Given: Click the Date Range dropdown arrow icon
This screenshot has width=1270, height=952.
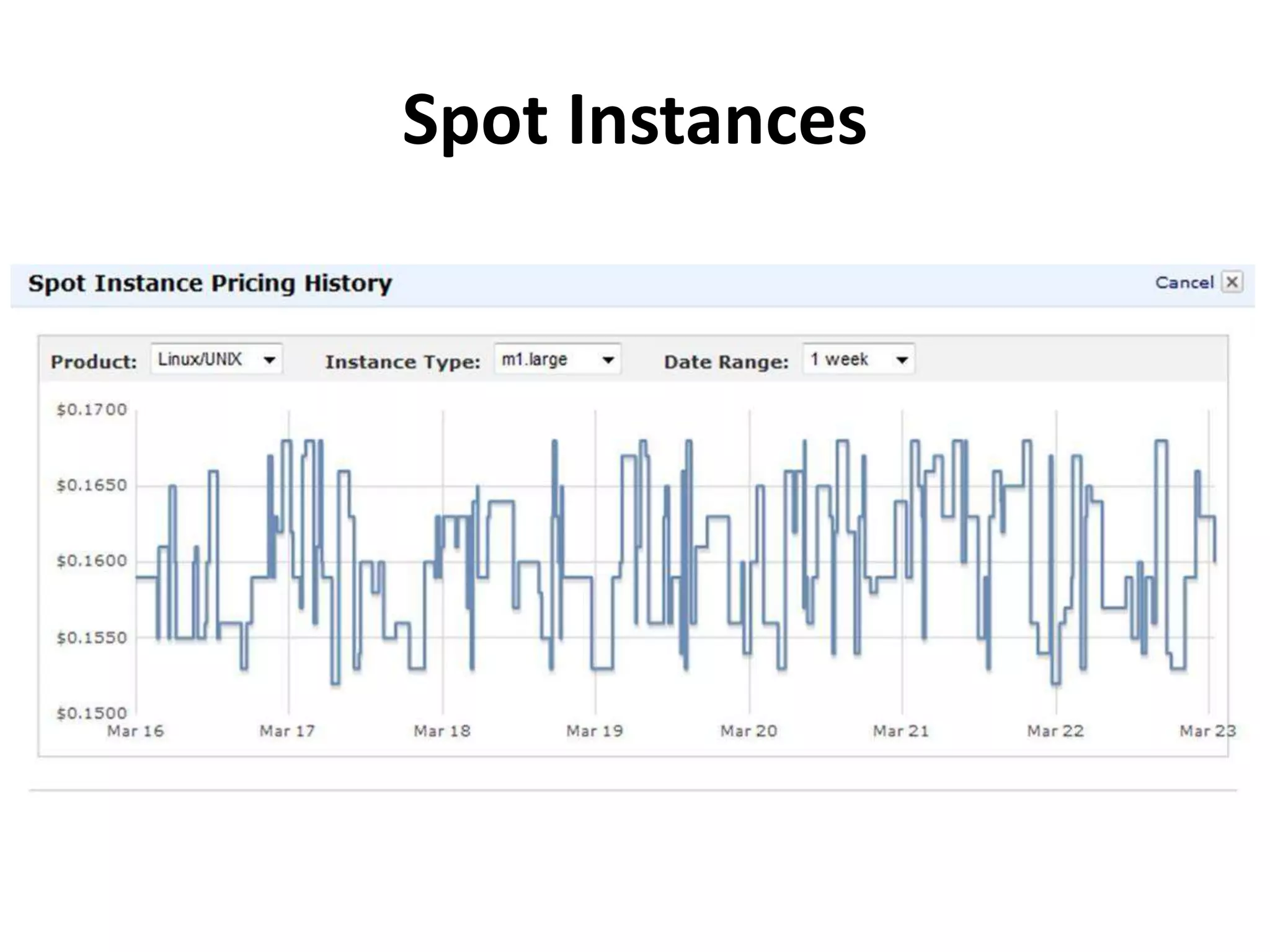Looking at the screenshot, I should (x=902, y=360).
